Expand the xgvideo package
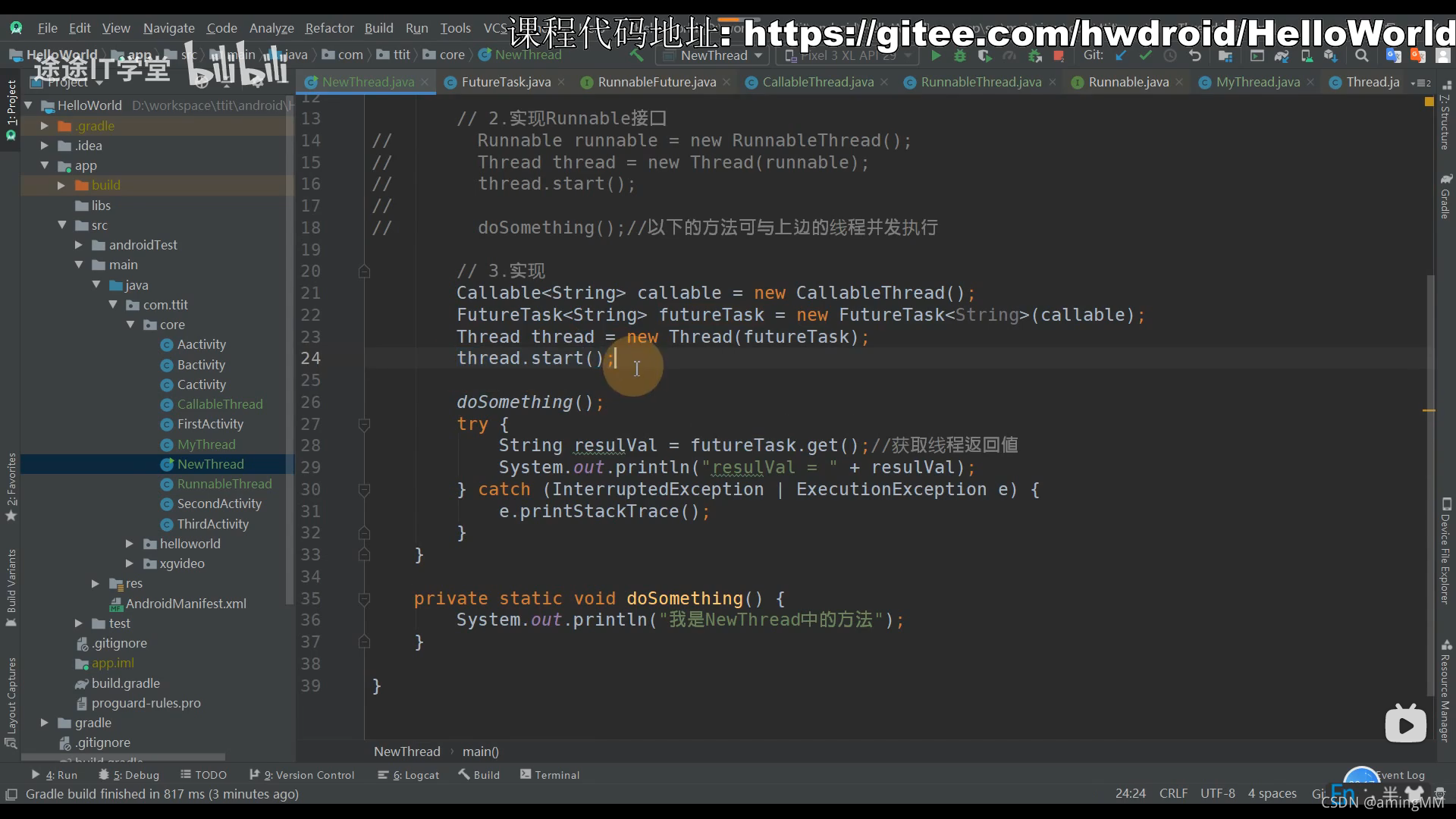This screenshot has width=1456, height=819. pos(130,563)
